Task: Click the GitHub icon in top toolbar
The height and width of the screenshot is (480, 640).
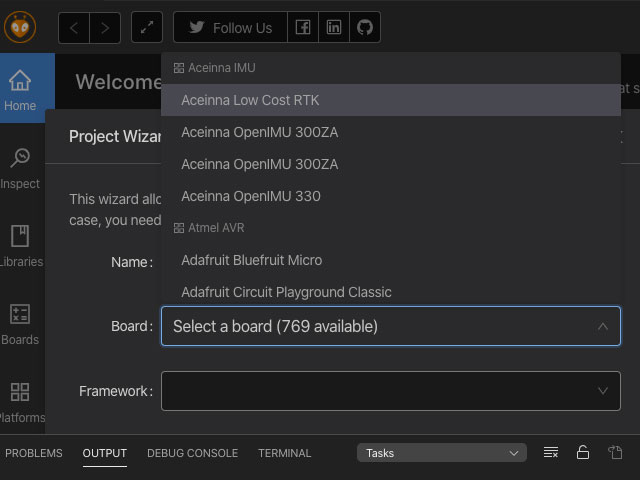Action: point(365,27)
